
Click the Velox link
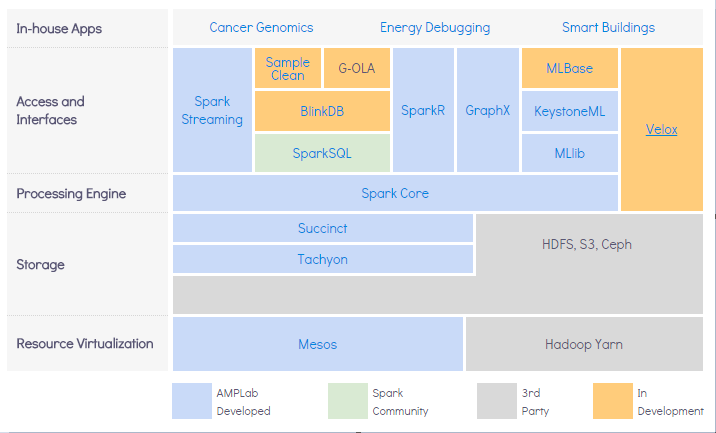point(661,130)
